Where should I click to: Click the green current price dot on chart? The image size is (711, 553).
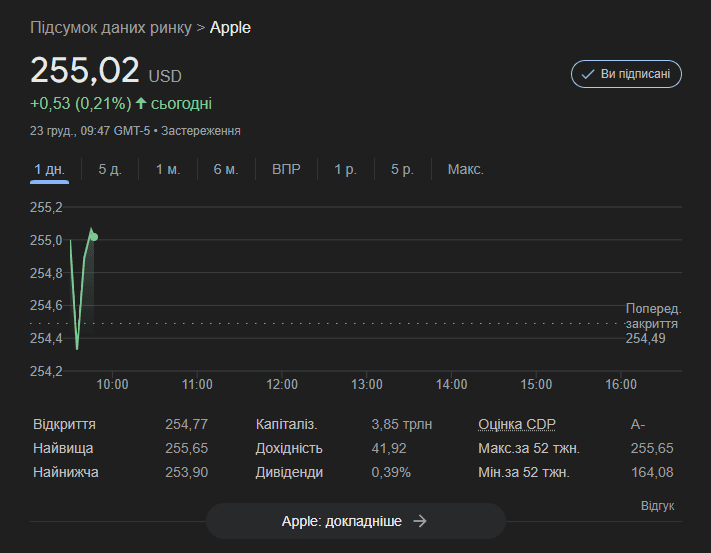[x=94, y=237]
